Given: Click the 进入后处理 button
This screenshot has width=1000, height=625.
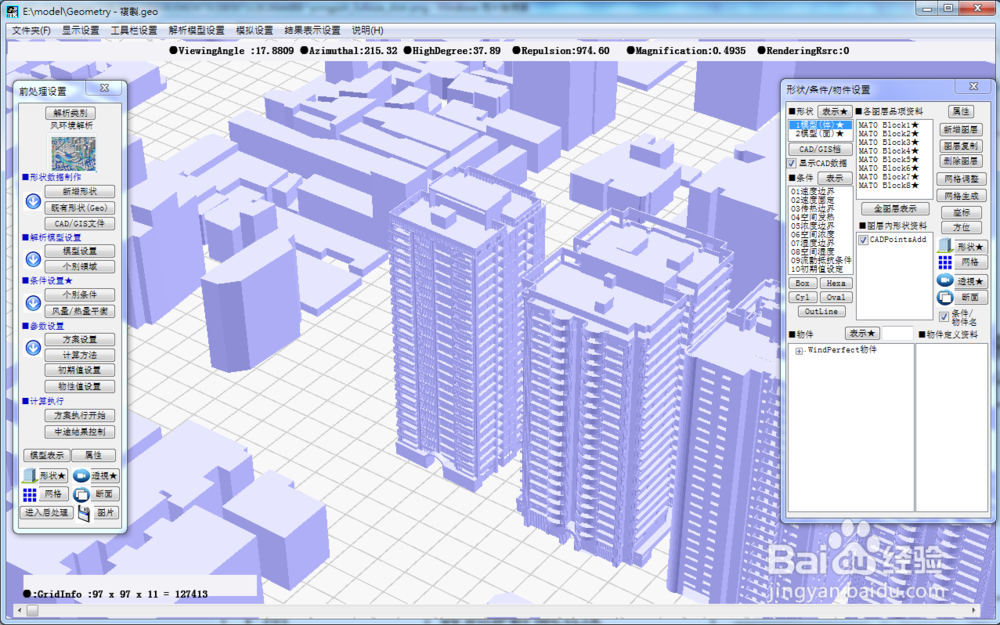Looking at the screenshot, I should click(x=47, y=513).
